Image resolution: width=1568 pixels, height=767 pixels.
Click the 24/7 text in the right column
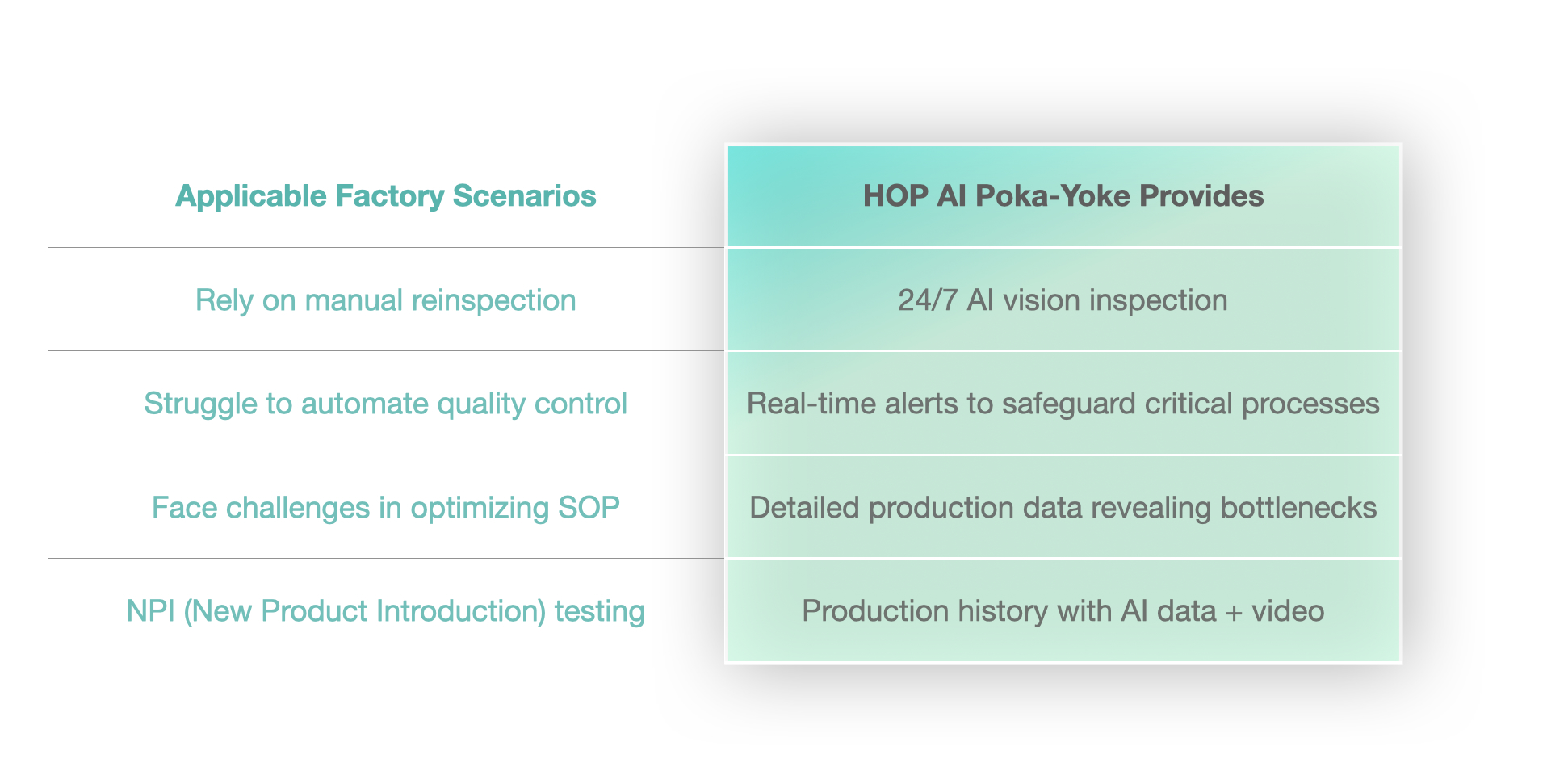click(x=928, y=300)
